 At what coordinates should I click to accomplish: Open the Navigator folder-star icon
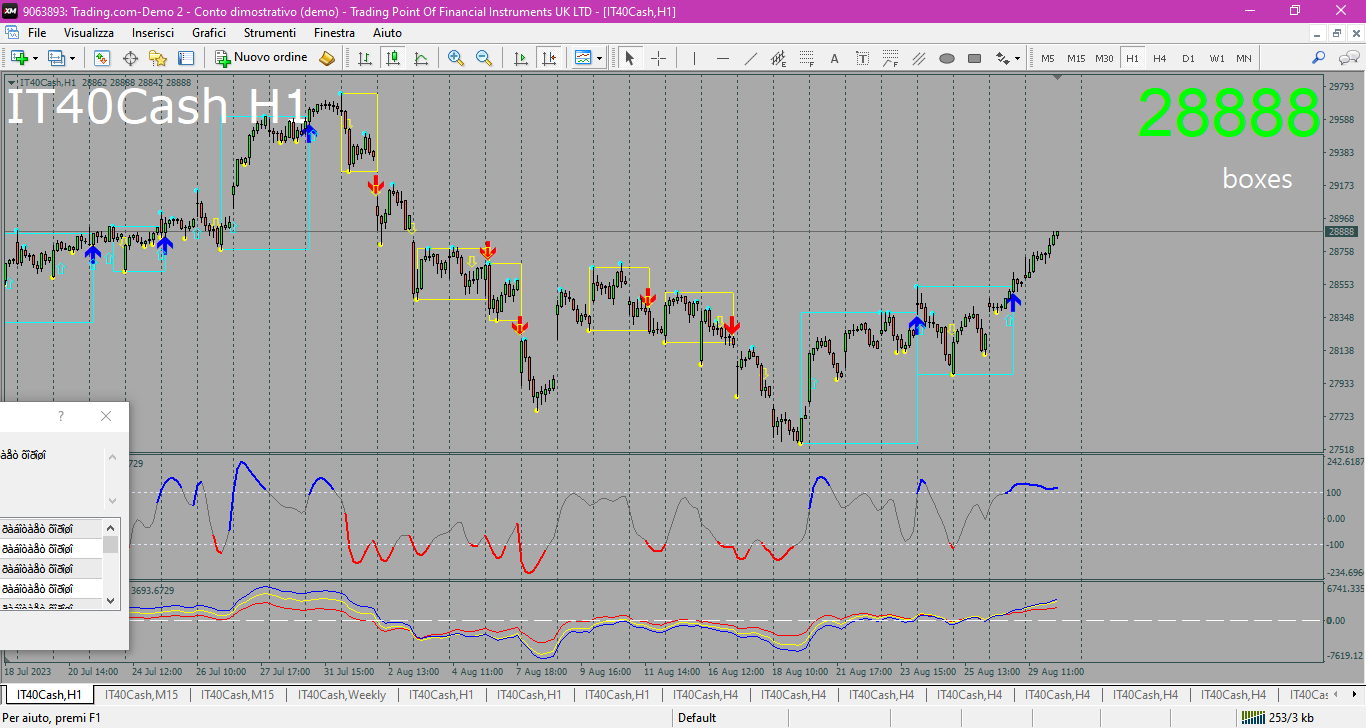[x=158, y=58]
